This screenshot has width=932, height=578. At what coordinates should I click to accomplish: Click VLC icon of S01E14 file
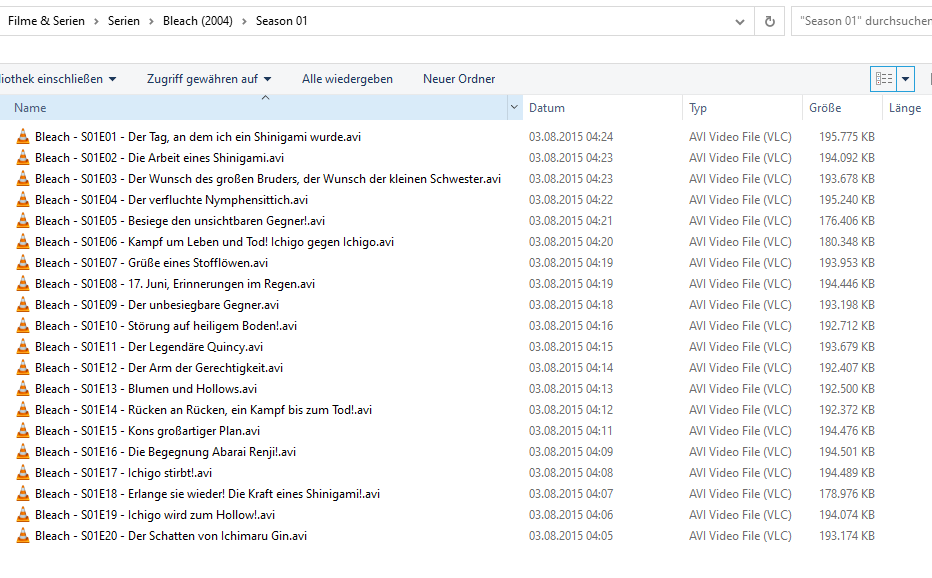(x=23, y=410)
